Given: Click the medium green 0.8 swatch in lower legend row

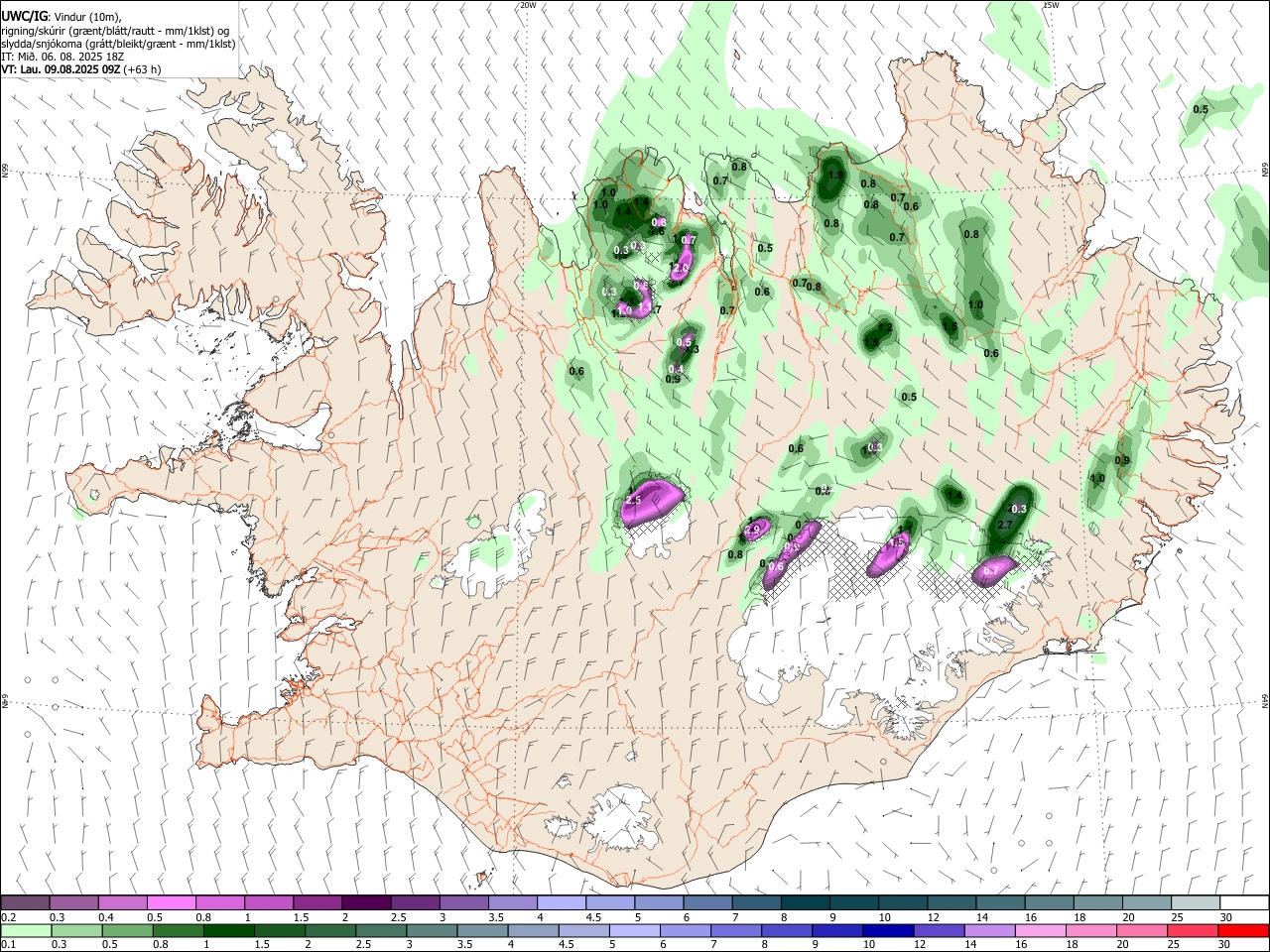Looking at the screenshot, I should click(178, 930).
